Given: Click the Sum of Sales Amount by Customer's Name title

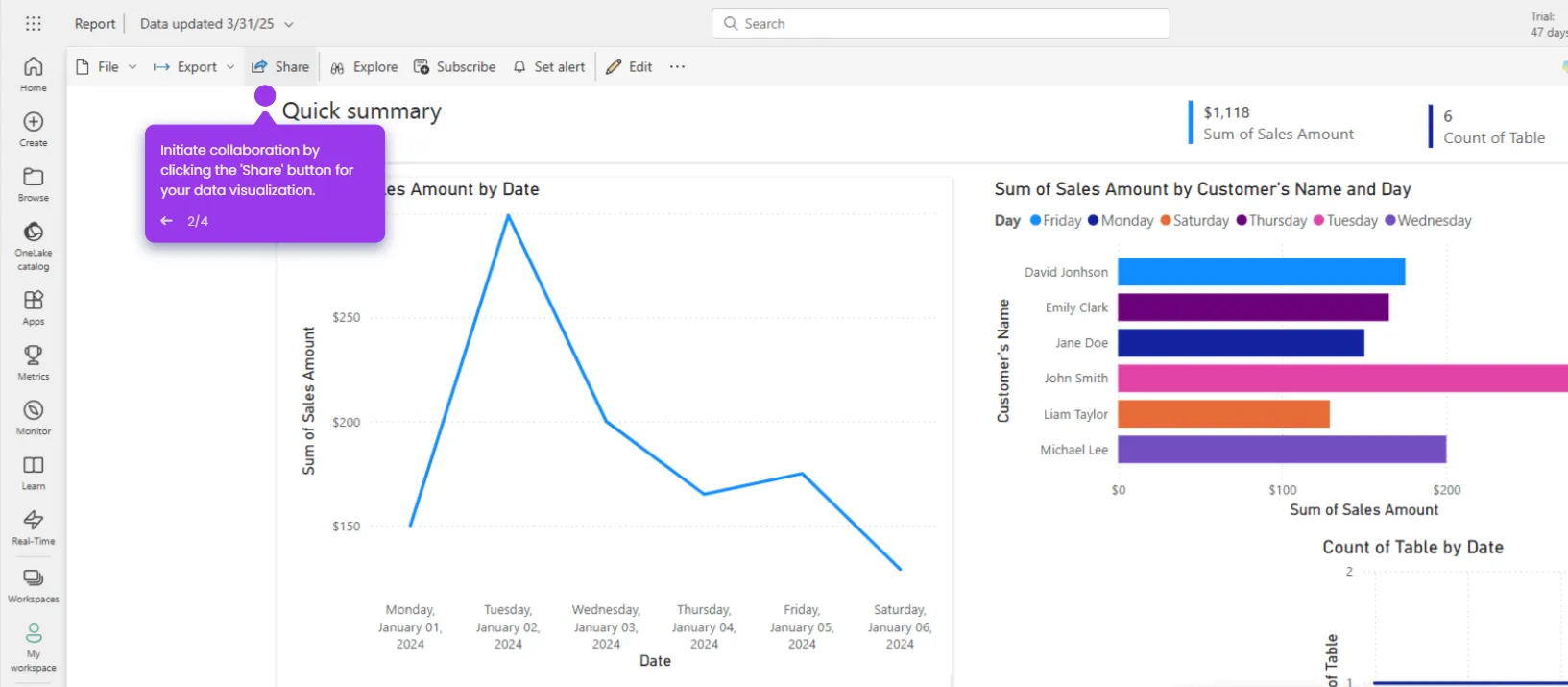Looking at the screenshot, I should point(1202,189).
